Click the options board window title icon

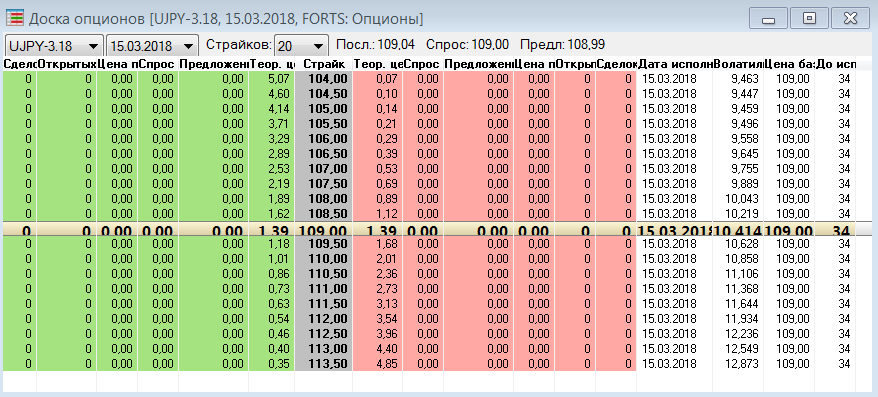pos(15,18)
